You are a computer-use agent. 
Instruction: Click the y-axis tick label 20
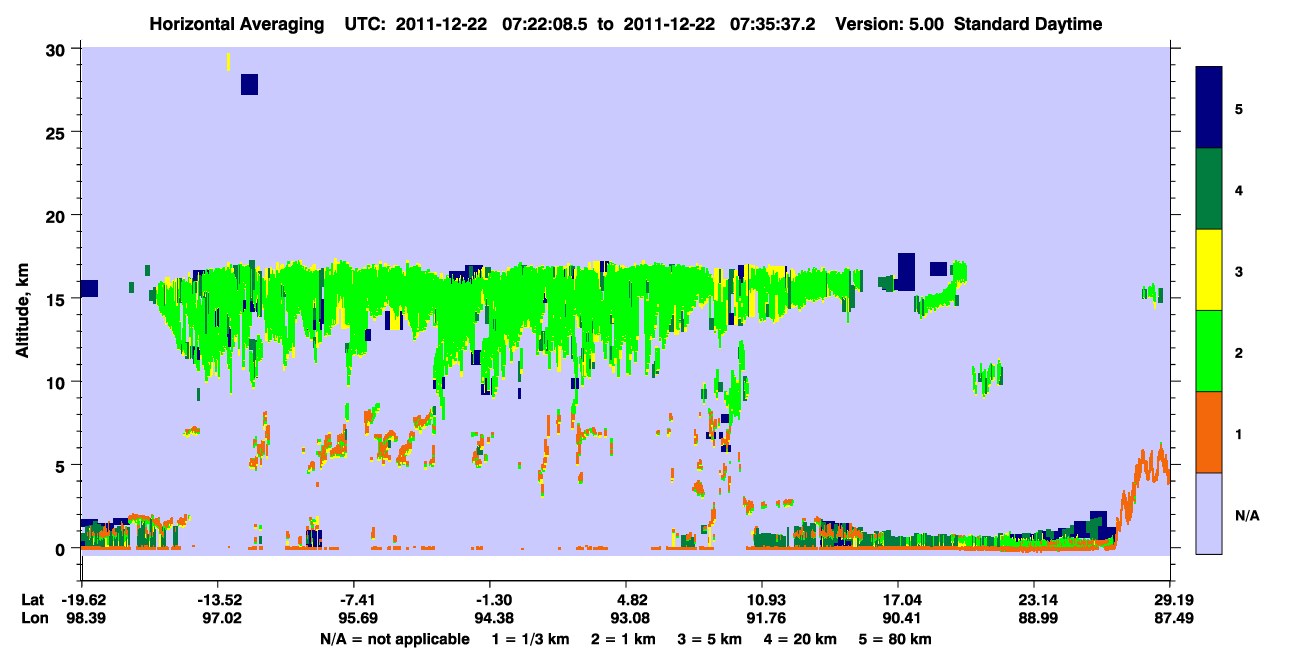pyautogui.click(x=57, y=216)
